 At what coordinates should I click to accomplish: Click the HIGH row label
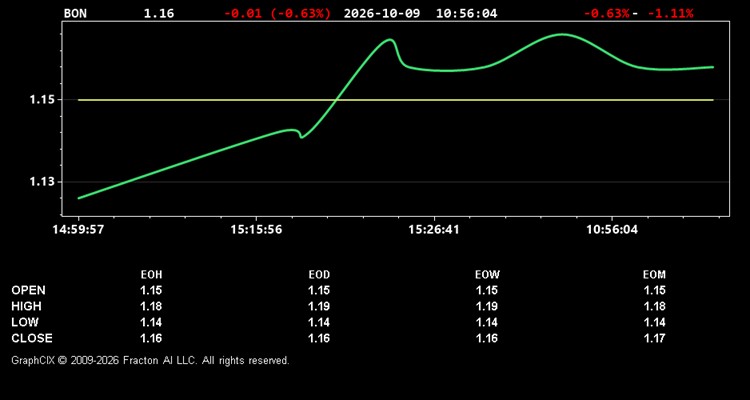(26, 306)
